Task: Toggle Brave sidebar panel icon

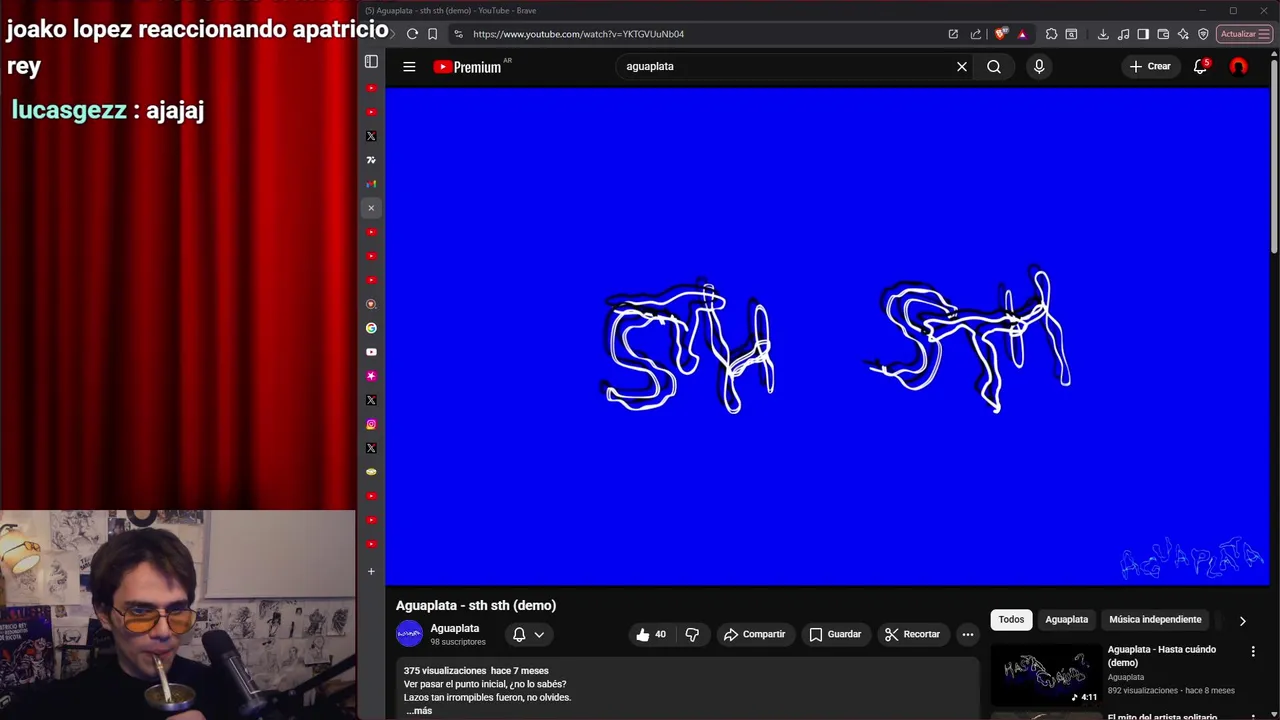Action: coord(1143,34)
